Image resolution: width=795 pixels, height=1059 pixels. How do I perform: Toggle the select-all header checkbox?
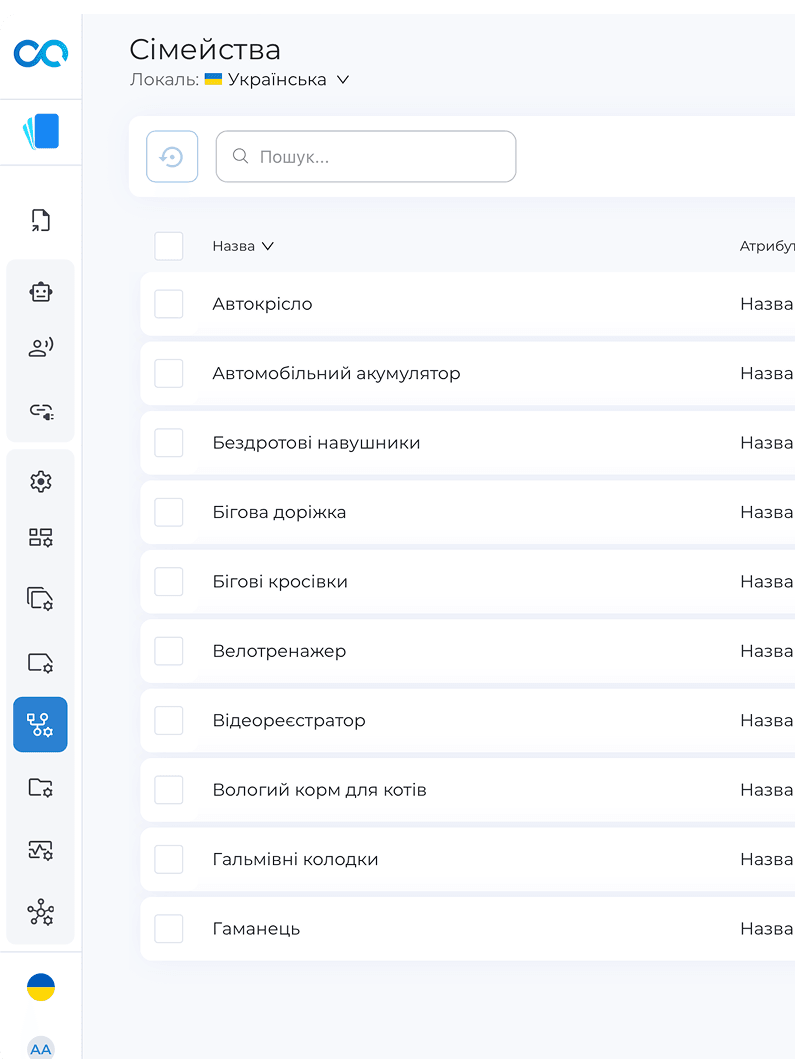169,246
